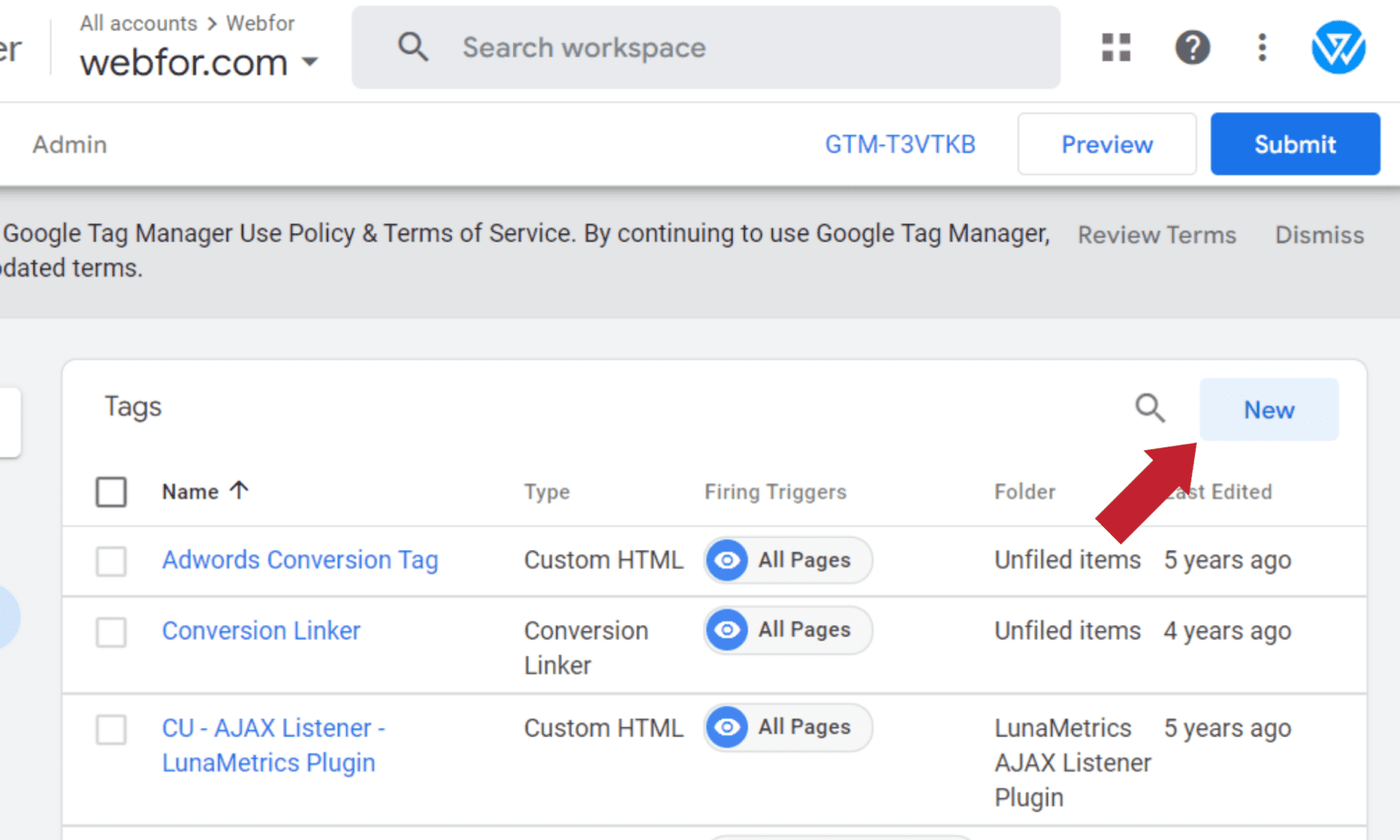Open the three-dot more options menu

[x=1262, y=47]
